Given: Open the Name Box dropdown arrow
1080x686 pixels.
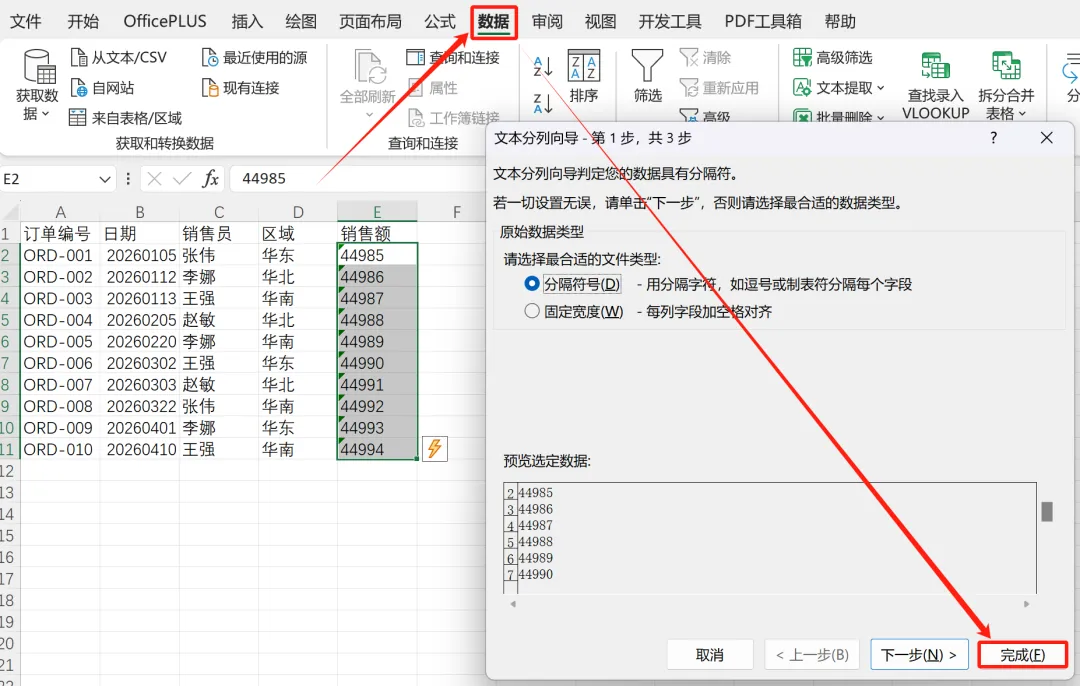Looking at the screenshot, I should [x=105, y=179].
